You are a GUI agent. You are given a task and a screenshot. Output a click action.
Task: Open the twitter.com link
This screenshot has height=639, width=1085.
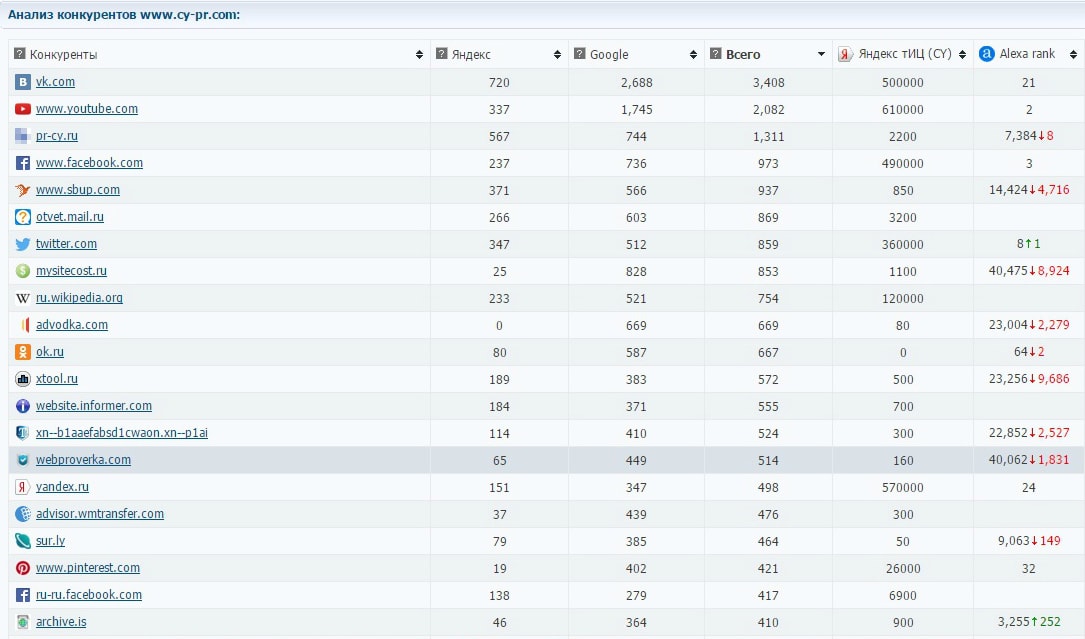66,244
